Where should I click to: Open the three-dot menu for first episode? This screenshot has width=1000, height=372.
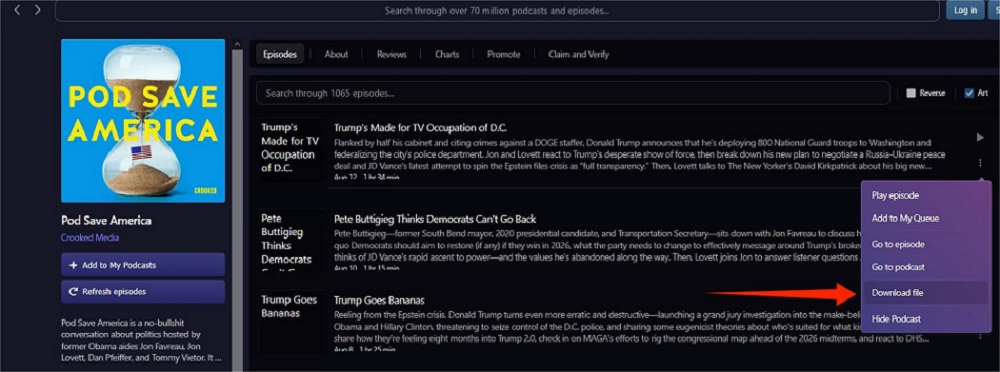(980, 163)
